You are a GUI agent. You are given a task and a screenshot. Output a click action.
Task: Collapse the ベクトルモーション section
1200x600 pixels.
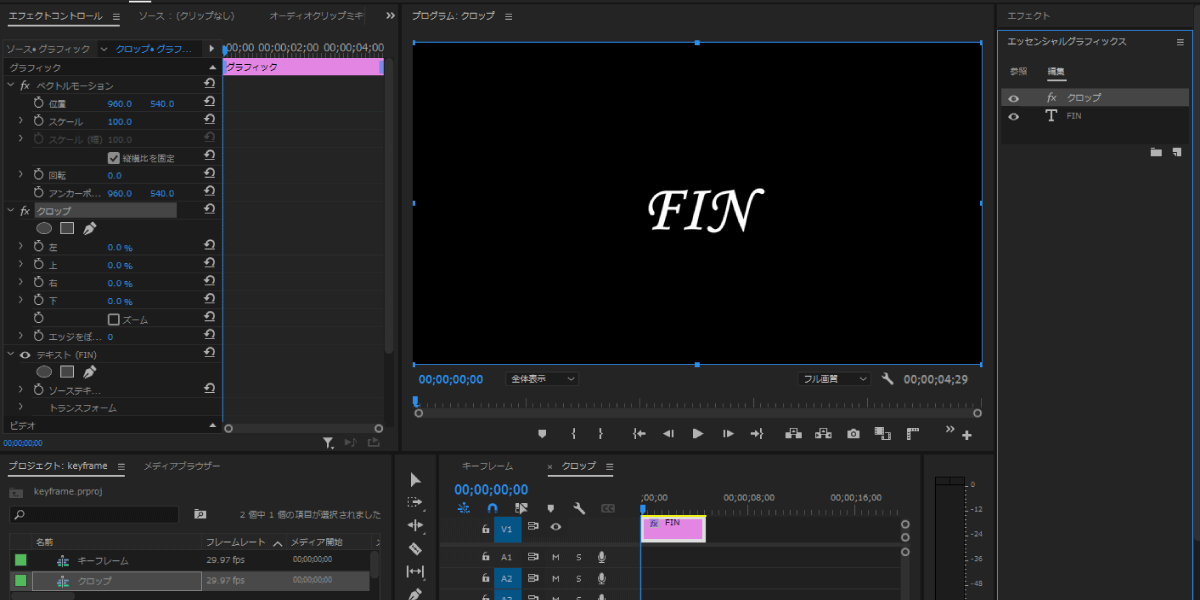11,86
